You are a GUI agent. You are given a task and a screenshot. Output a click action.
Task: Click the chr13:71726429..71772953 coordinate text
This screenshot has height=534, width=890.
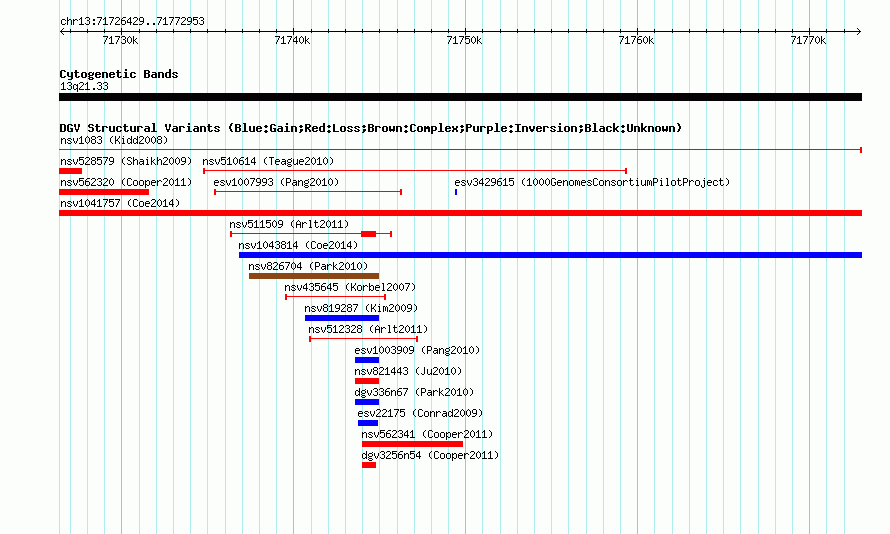coord(132,21)
